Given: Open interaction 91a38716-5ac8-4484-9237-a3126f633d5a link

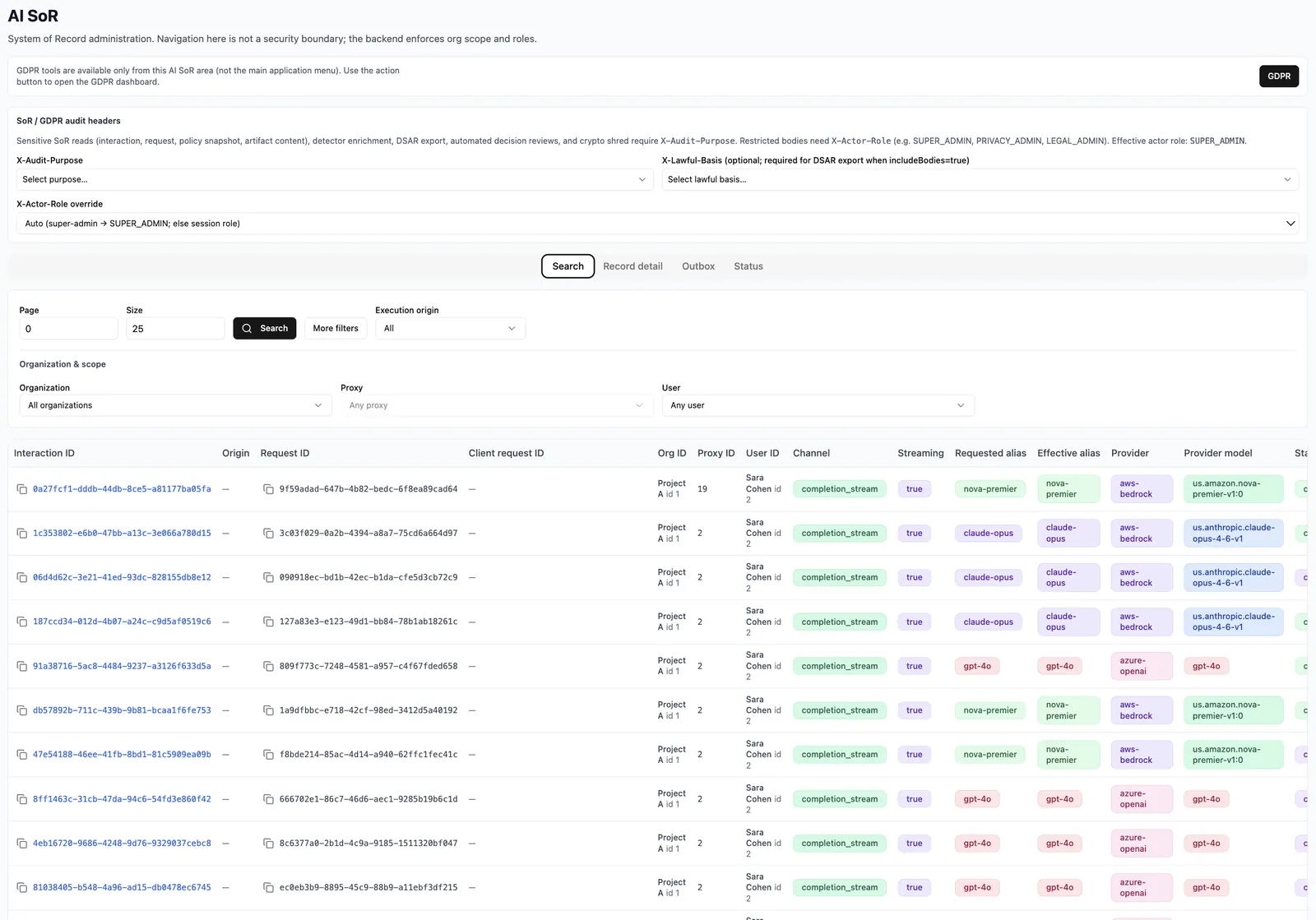Looking at the screenshot, I should tap(122, 666).
